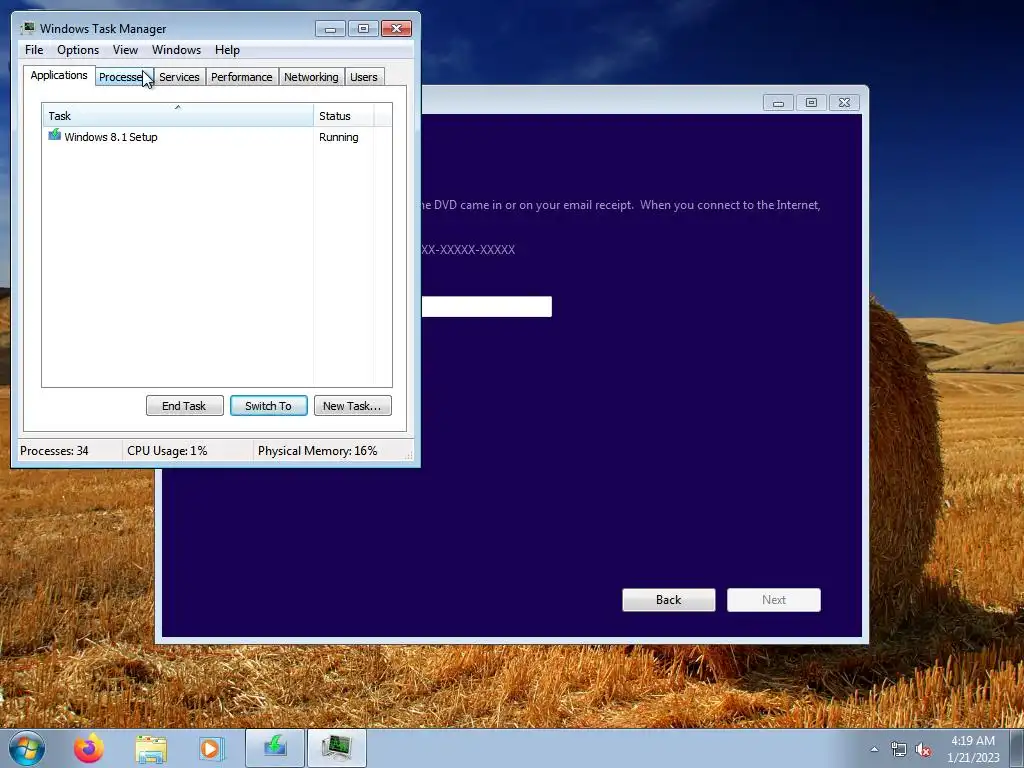Open the File menu
Image resolution: width=1024 pixels, height=768 pixels.
pyautogui.click(x=34, y=50)
